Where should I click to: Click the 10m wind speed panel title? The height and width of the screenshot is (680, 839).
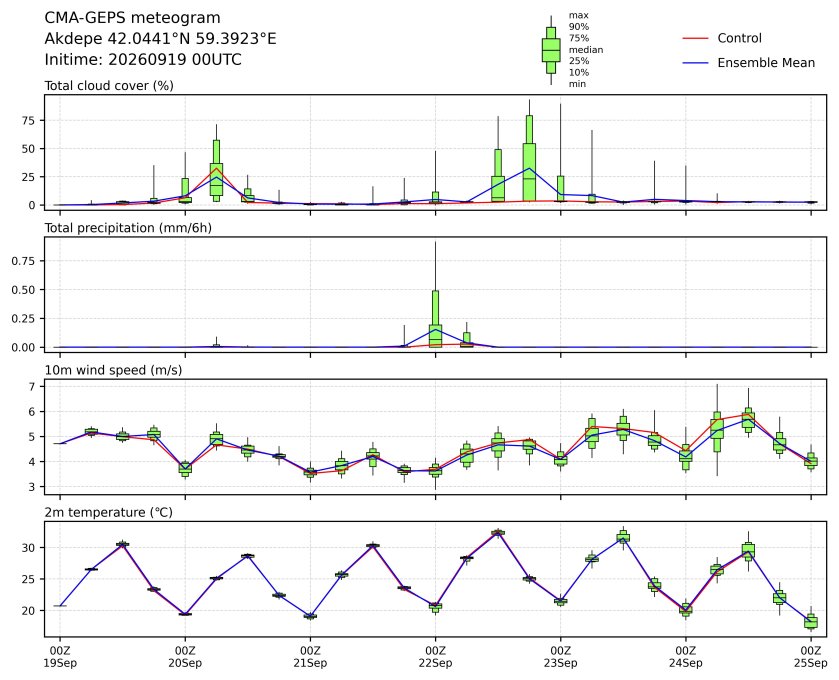coord(113,370)
